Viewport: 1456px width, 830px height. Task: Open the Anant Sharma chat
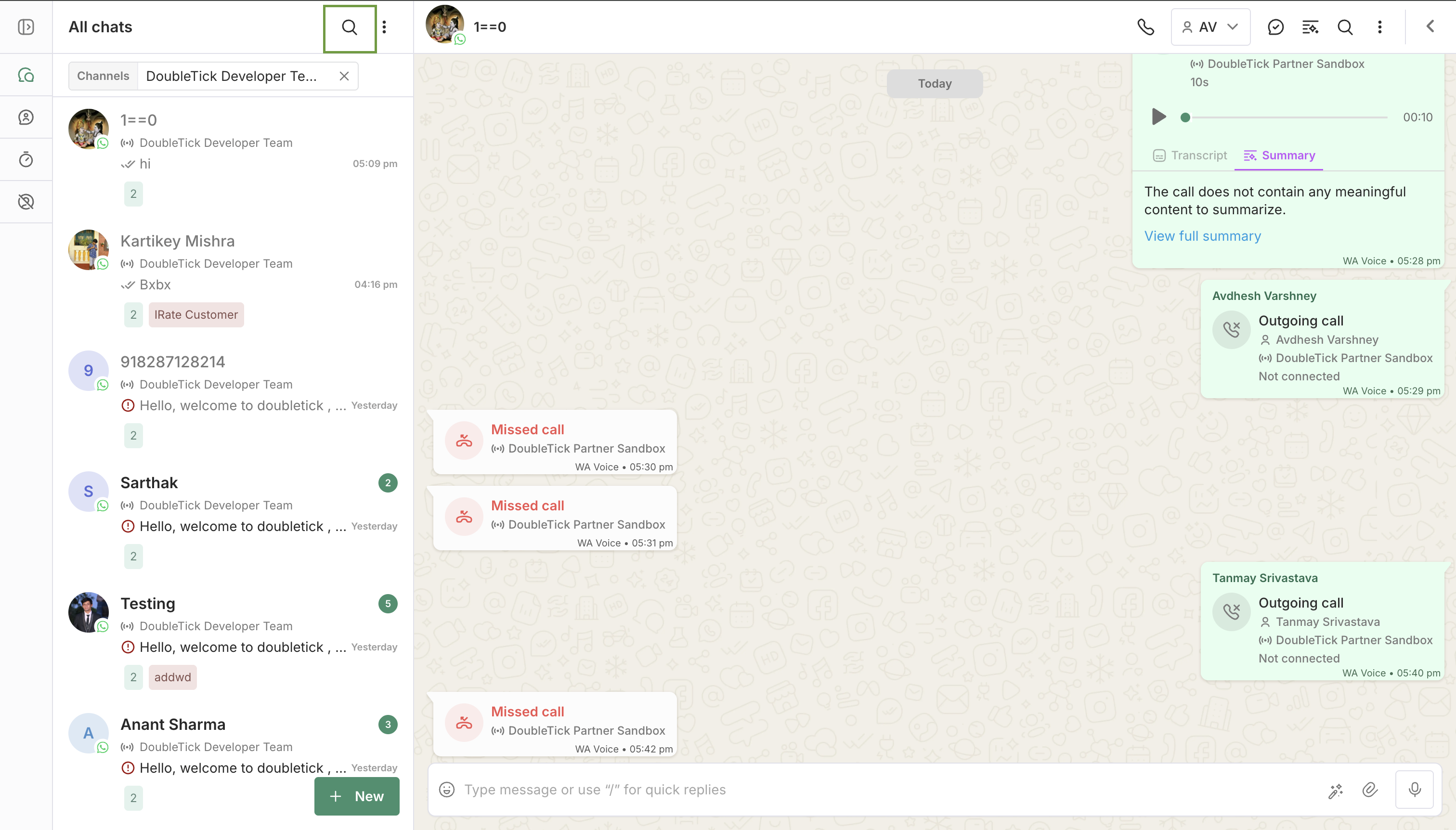(233, 762)
